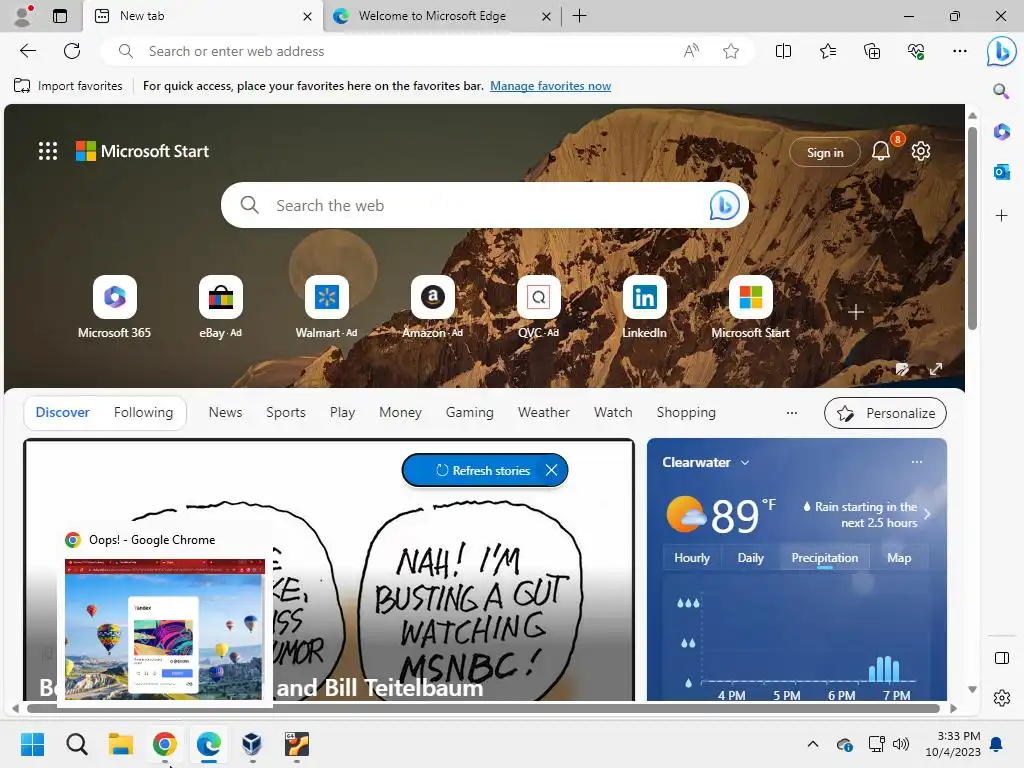Select the Discover feed tab
The height and width of the screenshot is (768, 1024).
[63, 413]
